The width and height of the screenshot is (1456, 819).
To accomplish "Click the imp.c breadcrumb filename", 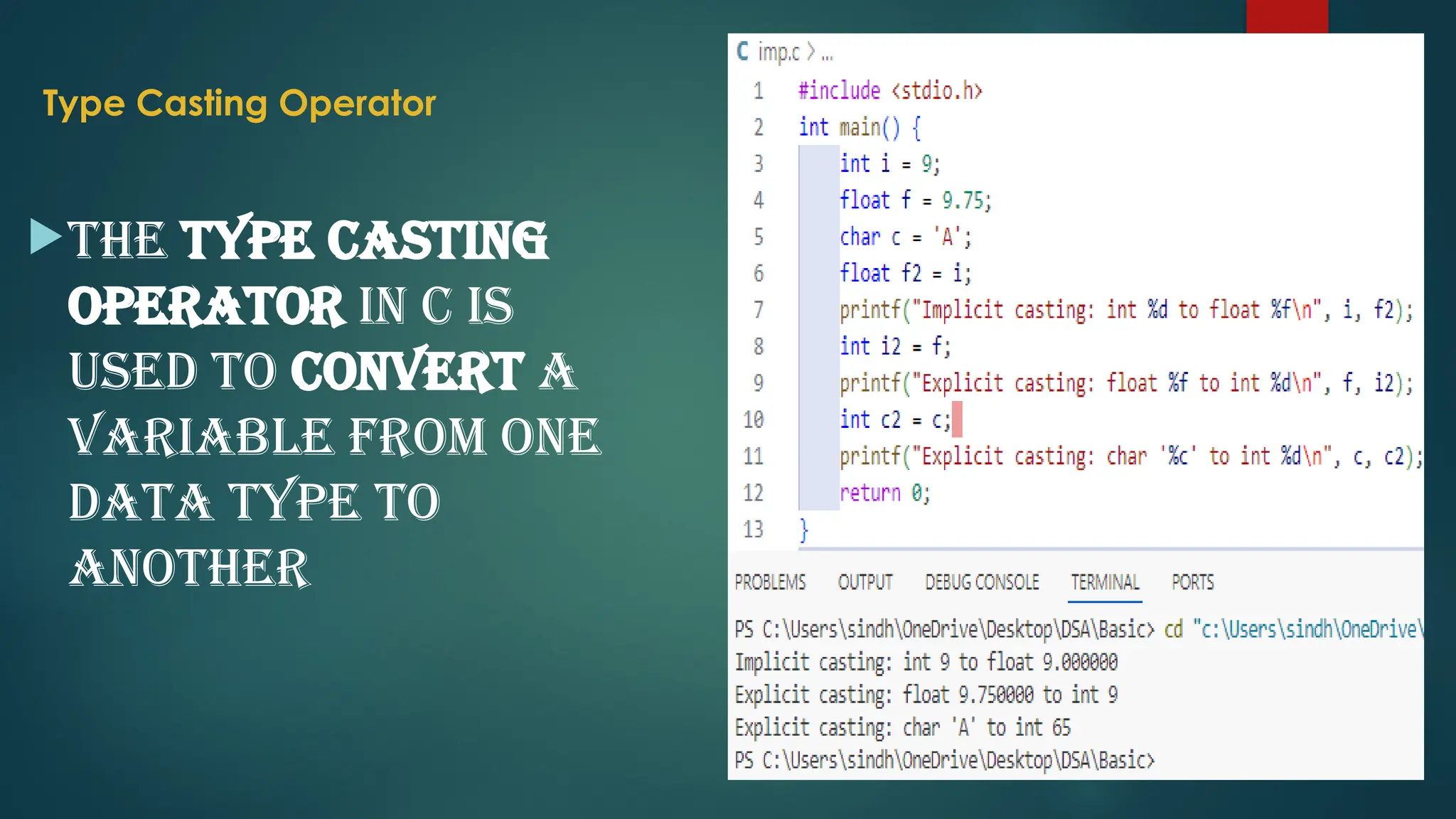I will pyautogui.click(x=778, y=52).
